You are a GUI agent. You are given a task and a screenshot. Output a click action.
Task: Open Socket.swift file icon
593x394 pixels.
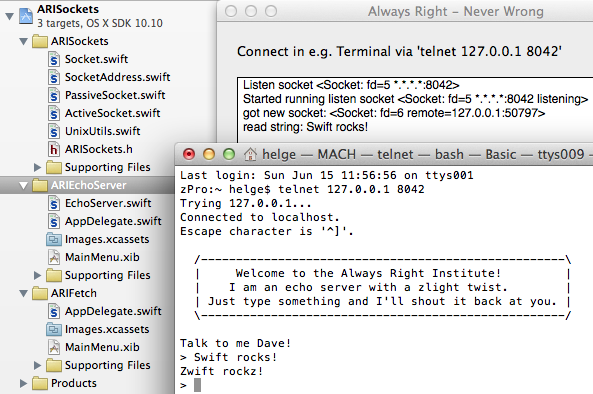pos(54,59)
